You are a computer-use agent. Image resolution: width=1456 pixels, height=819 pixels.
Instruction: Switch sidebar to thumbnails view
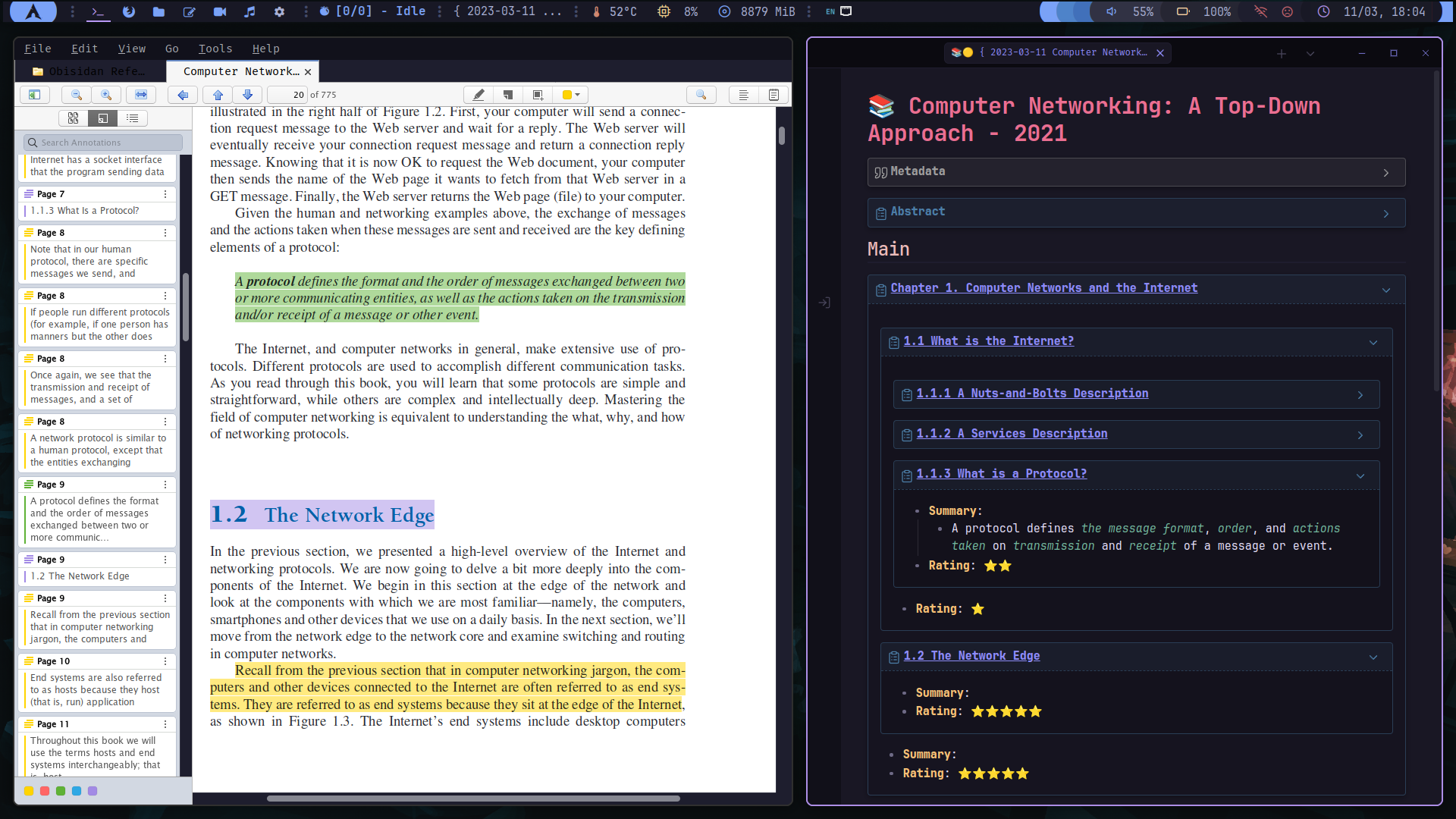coord(74,118)
